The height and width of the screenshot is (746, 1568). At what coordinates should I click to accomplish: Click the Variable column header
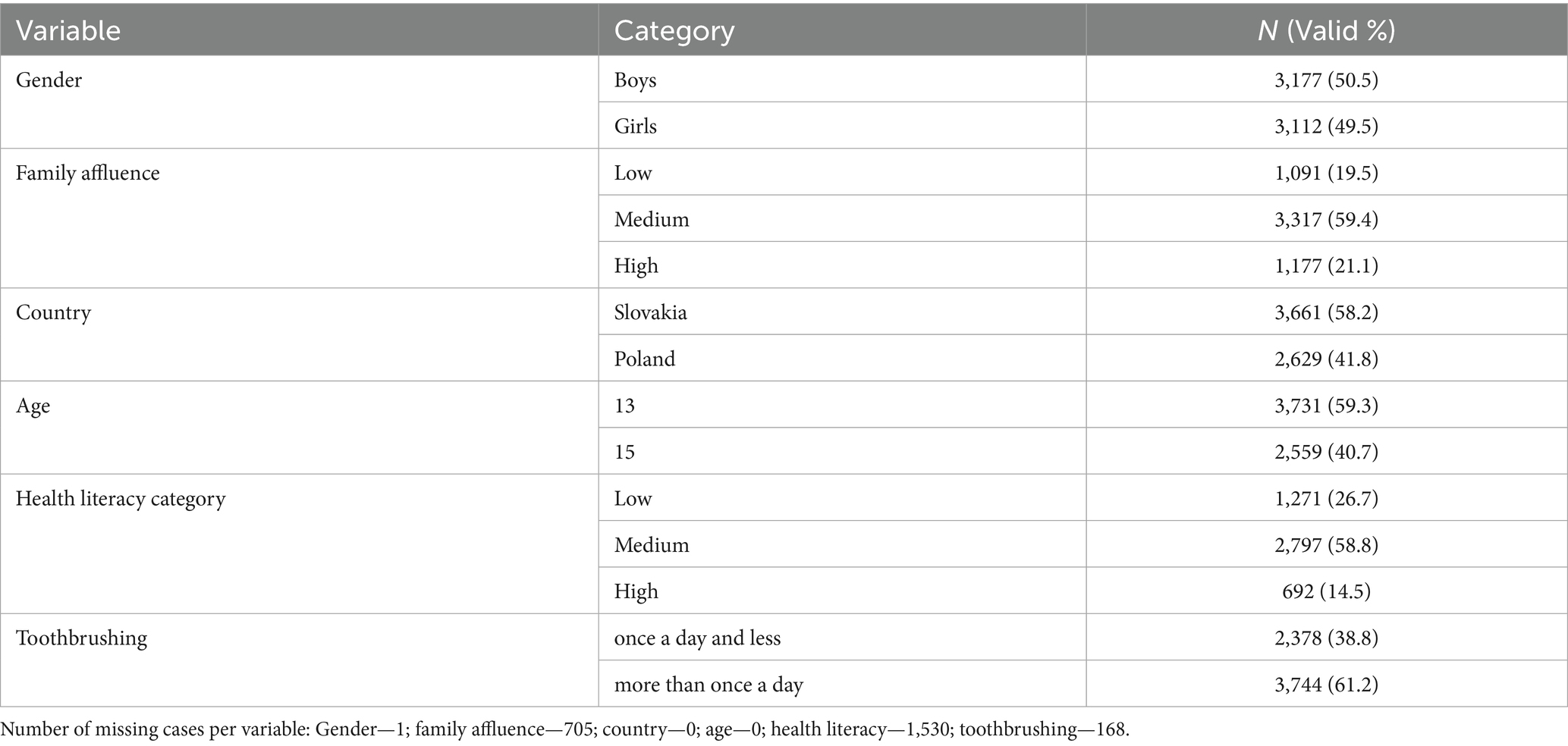[x=68, y=30]
